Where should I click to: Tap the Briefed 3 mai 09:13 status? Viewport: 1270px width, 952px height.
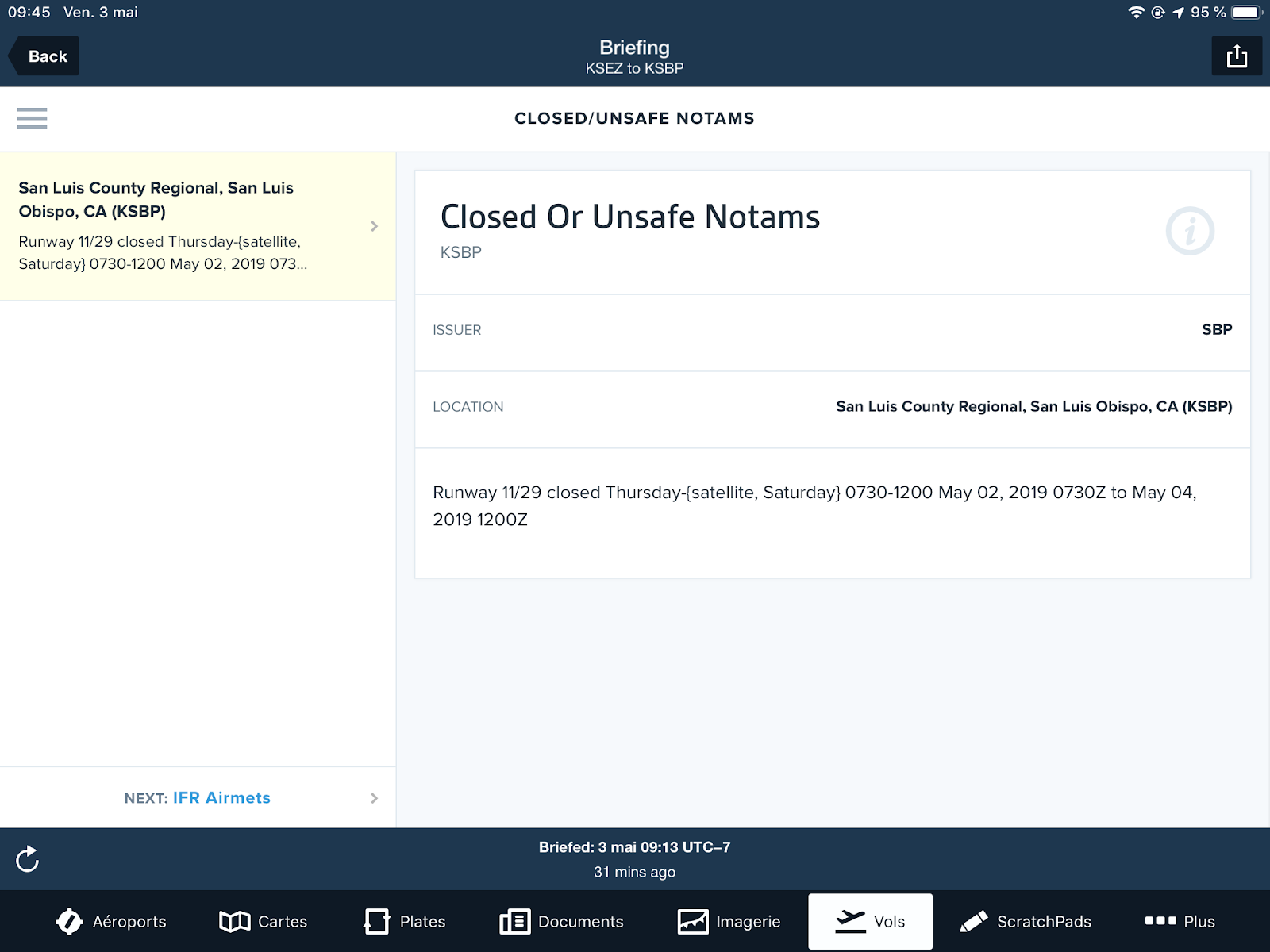tap(634, 847)
